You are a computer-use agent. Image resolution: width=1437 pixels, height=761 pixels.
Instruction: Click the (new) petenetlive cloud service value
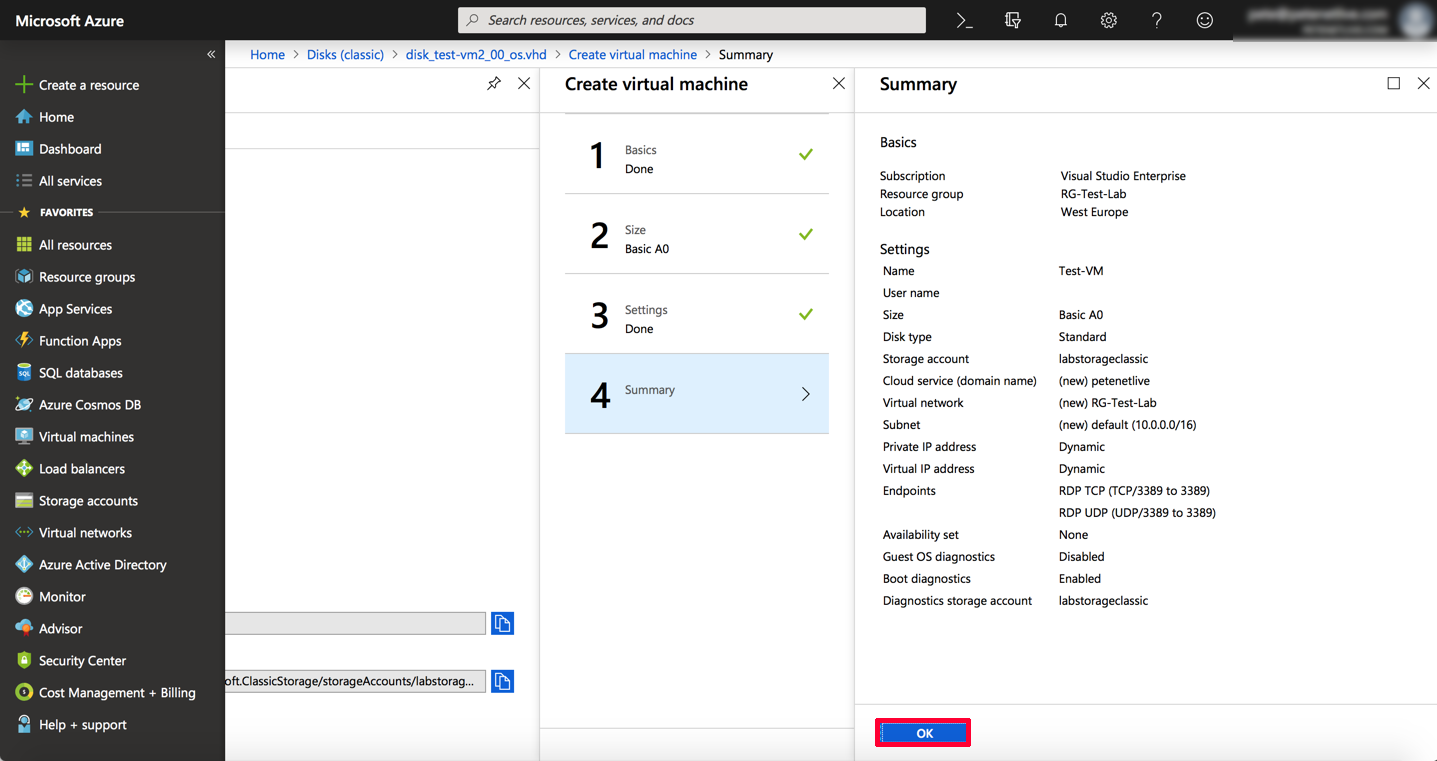1104,381
